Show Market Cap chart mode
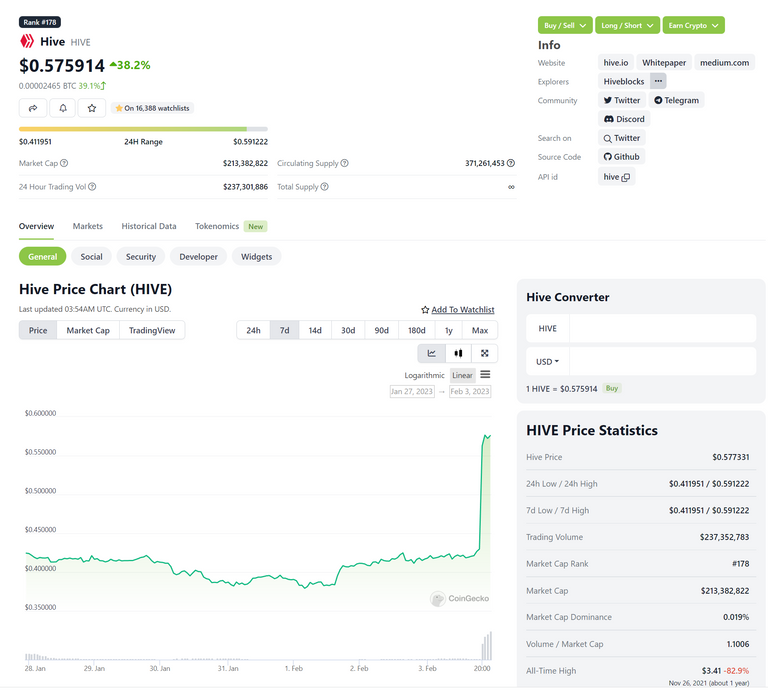768x691 pixels. click(x=88, y=331)
